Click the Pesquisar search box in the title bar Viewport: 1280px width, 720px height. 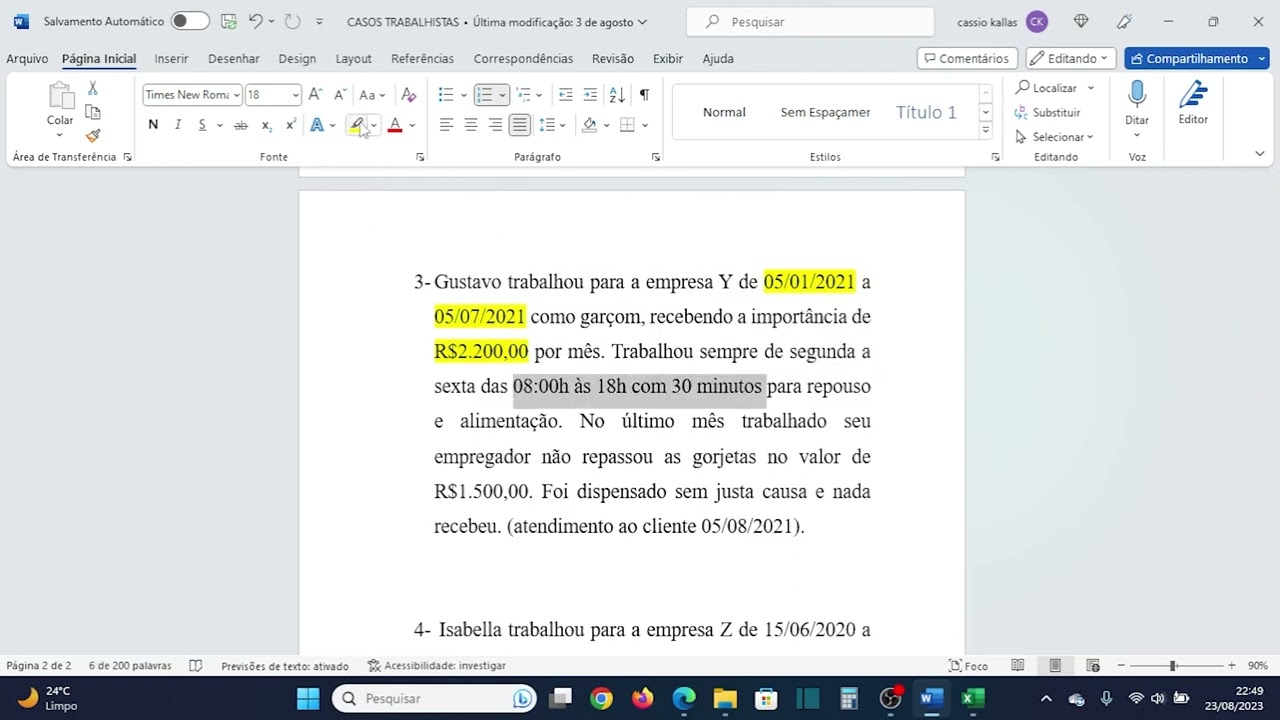coord(810,21)
